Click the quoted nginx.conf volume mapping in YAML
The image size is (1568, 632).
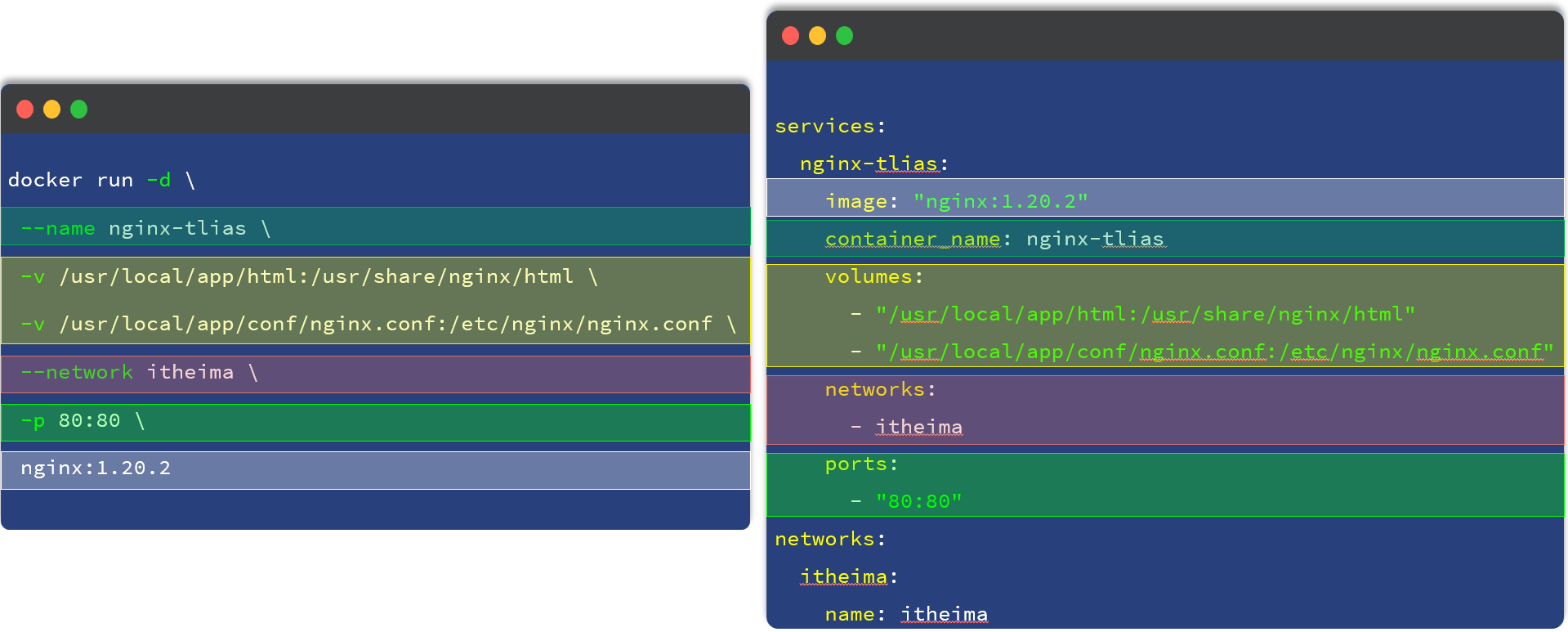tap(1215, 352)
